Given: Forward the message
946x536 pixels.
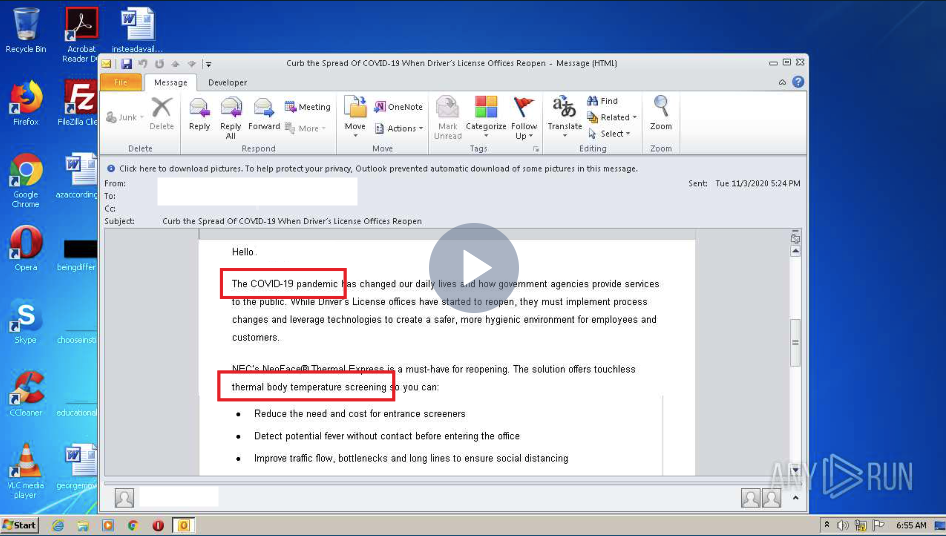Looking at the screenshot, I should coord(264,113).
